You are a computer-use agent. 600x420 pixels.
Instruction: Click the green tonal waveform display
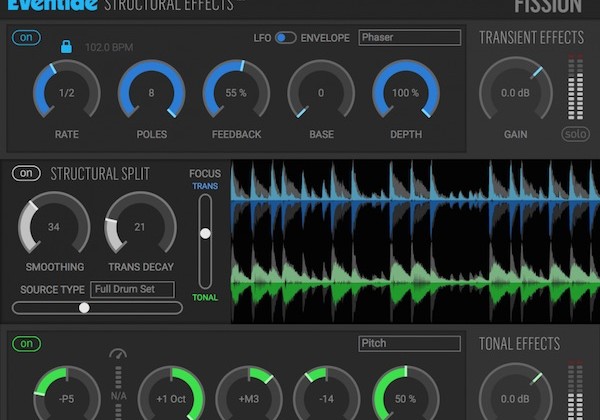415,285
